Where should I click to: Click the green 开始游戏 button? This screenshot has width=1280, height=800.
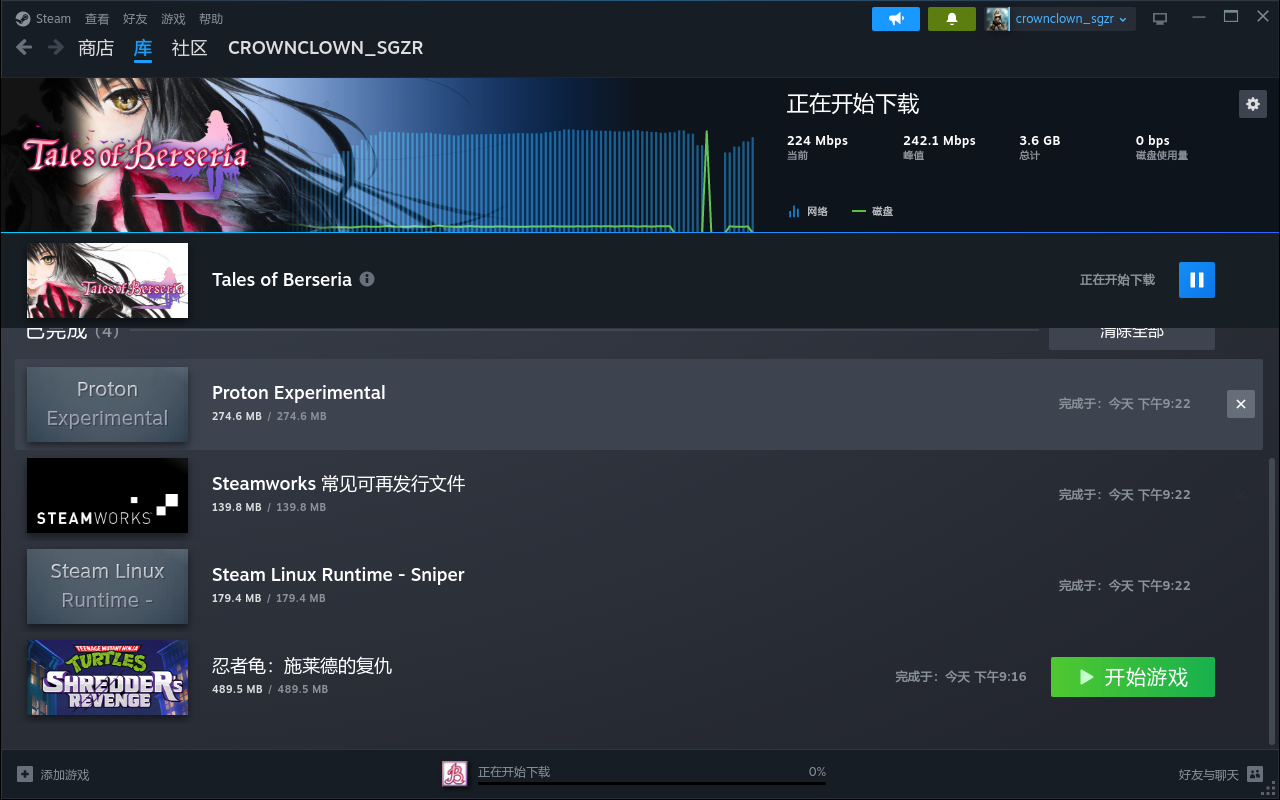coord(1133,677)
